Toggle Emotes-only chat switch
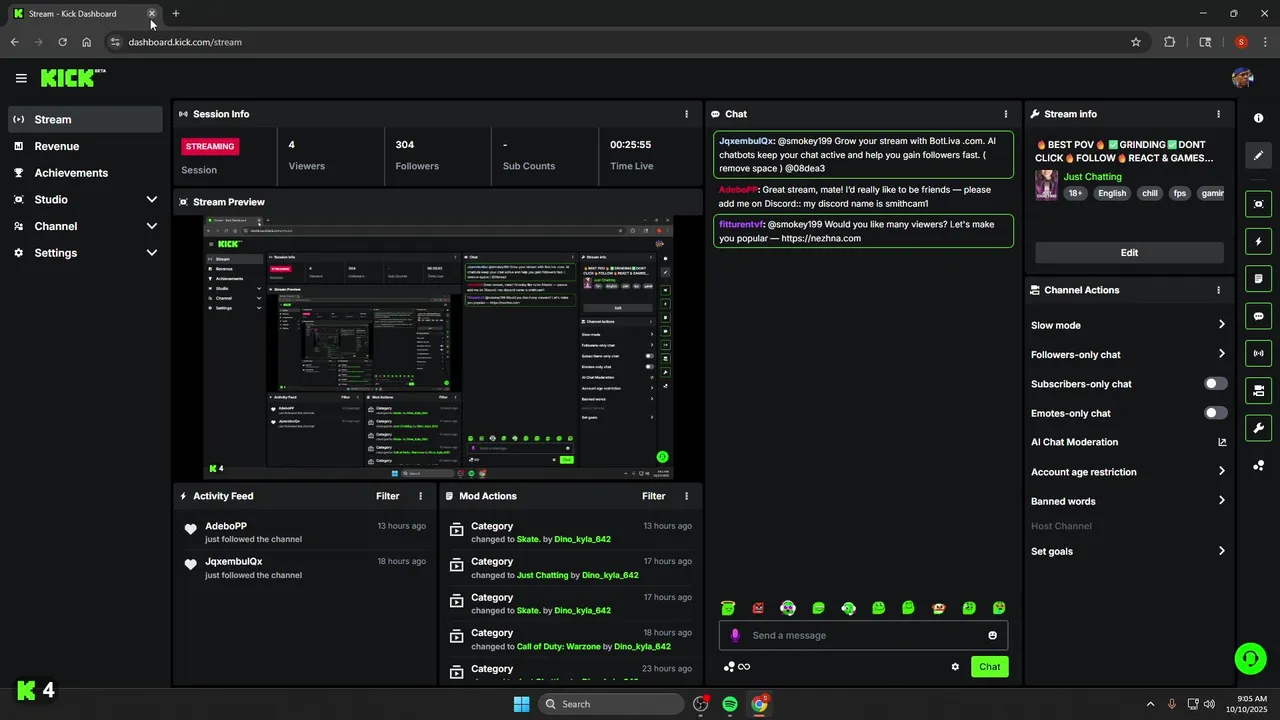This screenshot has height=720, width=1280. [1216, 413]
